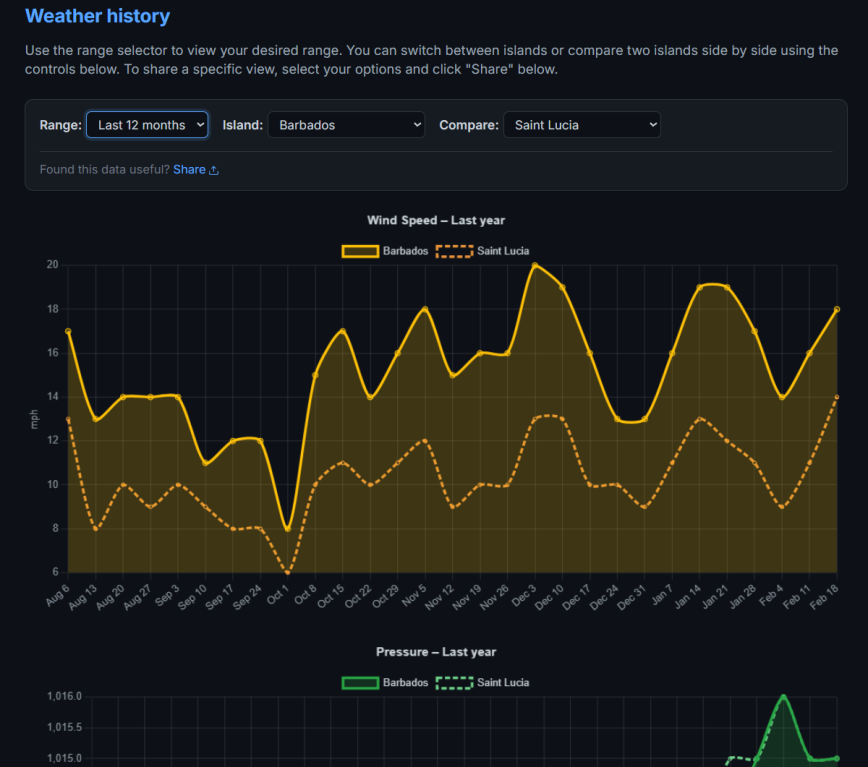Click the green pressure peak near February
Image resolution: width=868 pixels, height=767 pixels.
784,696
